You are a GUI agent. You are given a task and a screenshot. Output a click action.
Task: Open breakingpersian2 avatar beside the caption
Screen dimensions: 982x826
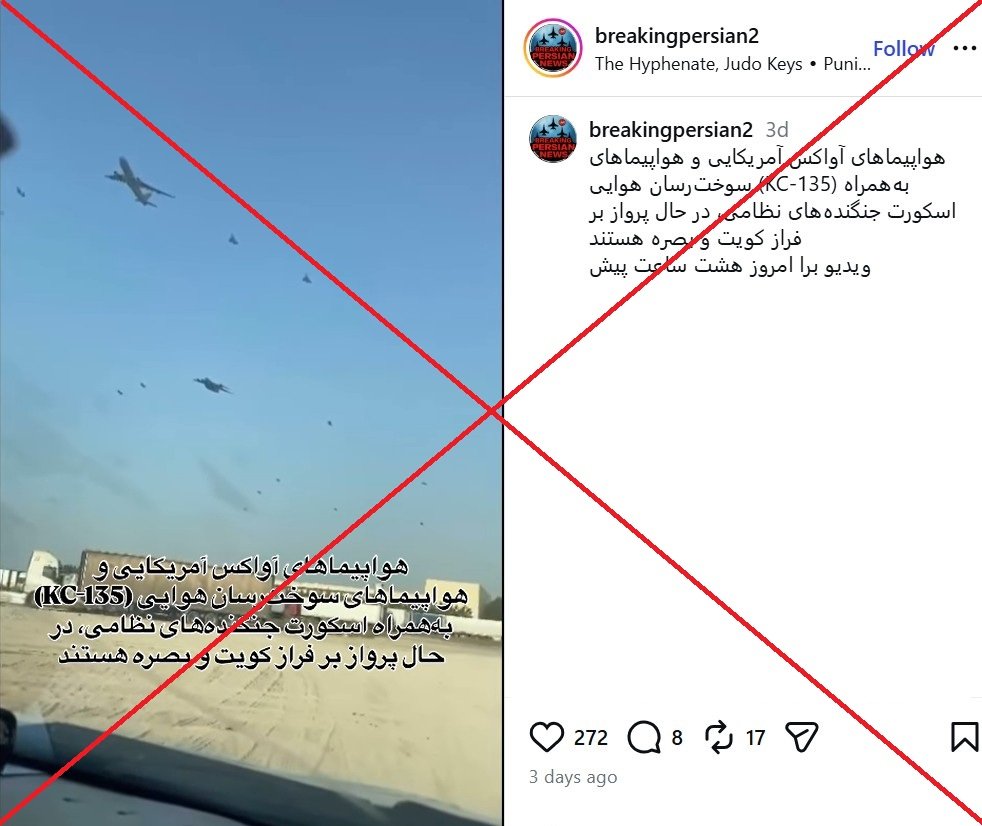click(x=553, y=138)
